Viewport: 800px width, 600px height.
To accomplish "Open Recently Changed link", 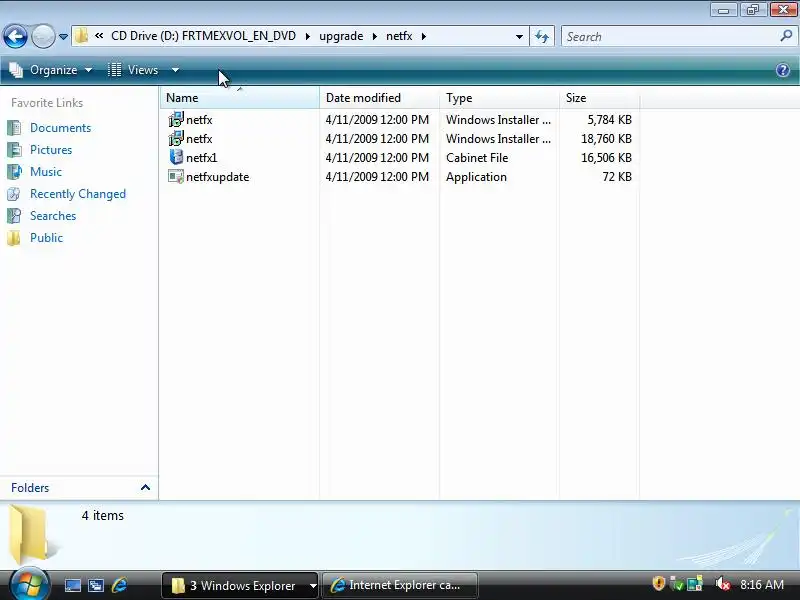I will [x=78, y=194].
